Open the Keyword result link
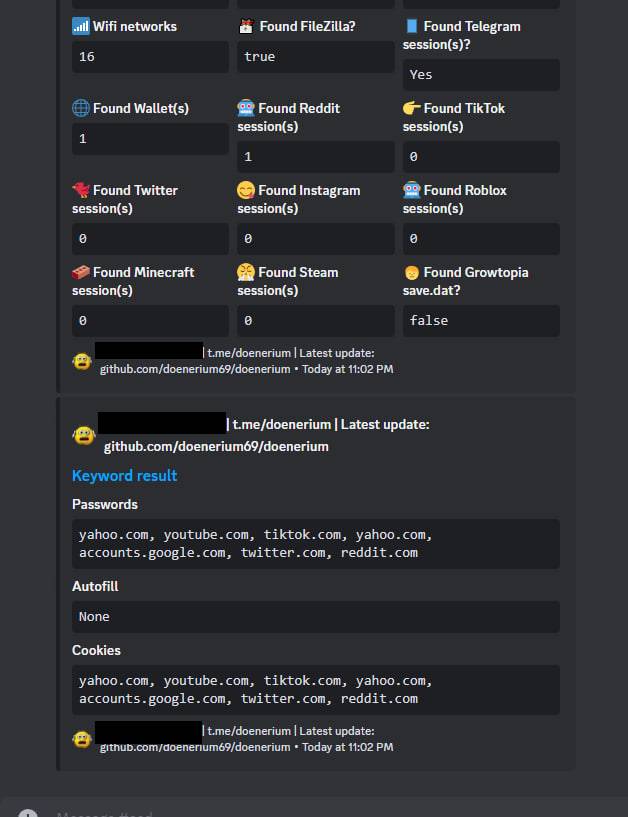Screen dimensions: 628x817 click(124, 476)
